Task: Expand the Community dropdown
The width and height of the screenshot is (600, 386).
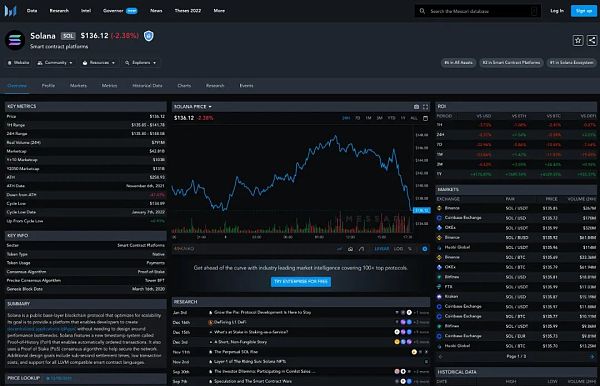Action: click(x=55, y=63)
